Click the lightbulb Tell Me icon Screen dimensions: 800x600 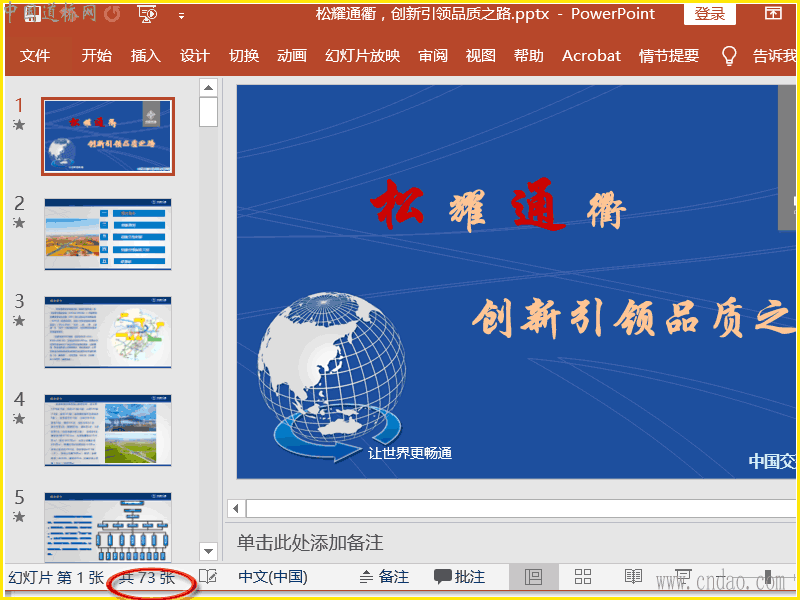(729, 56)
